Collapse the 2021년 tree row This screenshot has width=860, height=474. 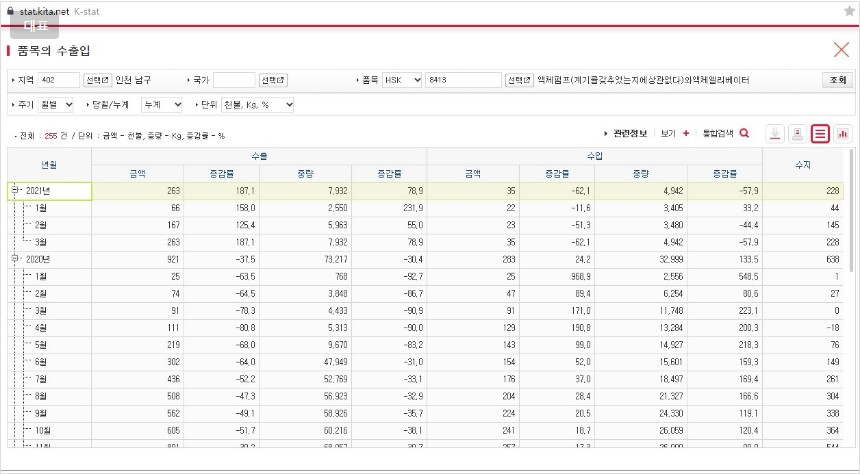(15, 191)
